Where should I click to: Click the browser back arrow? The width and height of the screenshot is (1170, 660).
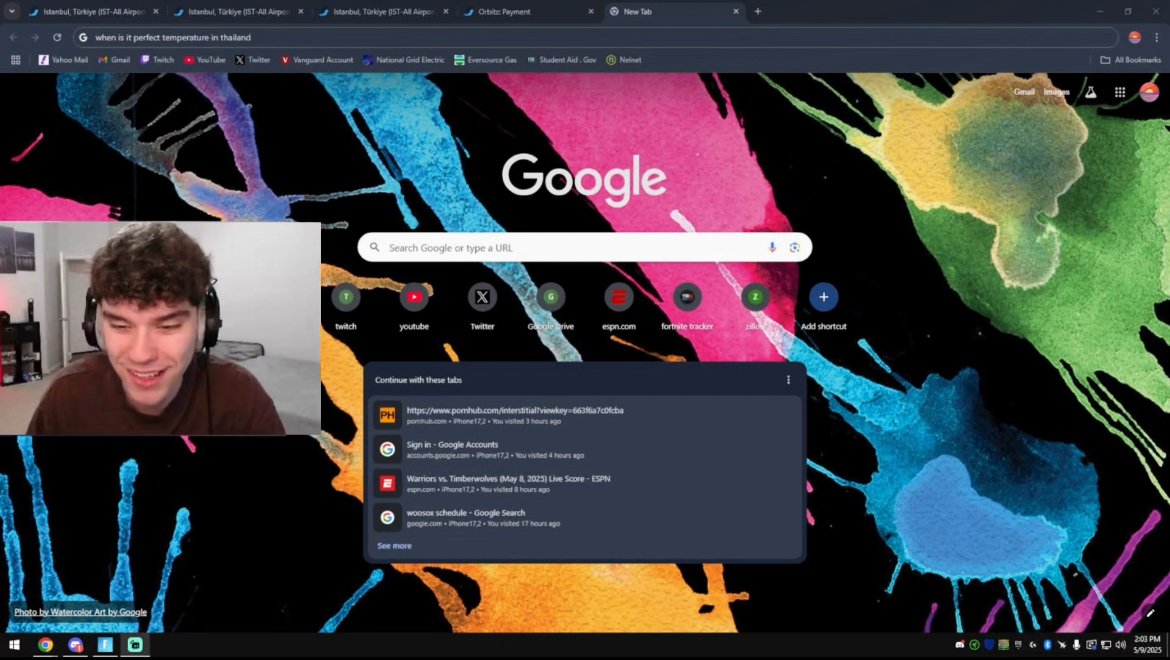[x=13, y=37]
